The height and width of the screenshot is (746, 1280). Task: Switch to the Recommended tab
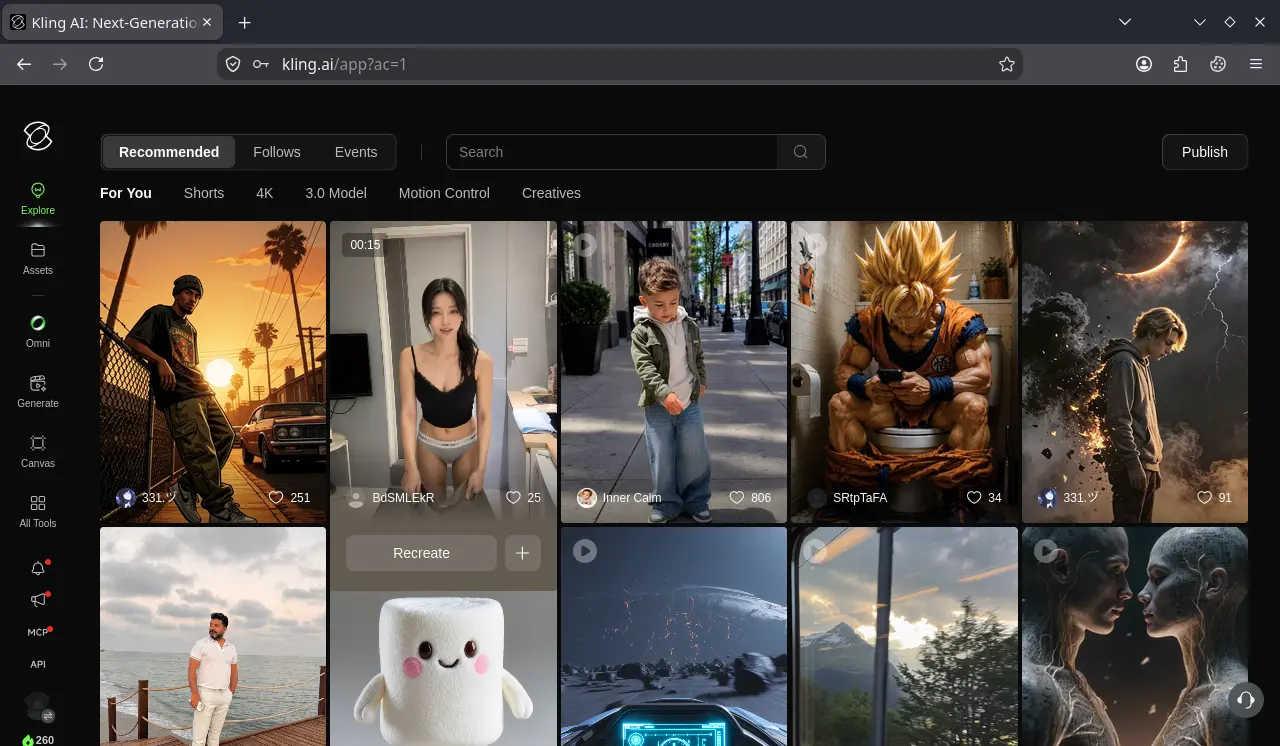tap(169, 152)
